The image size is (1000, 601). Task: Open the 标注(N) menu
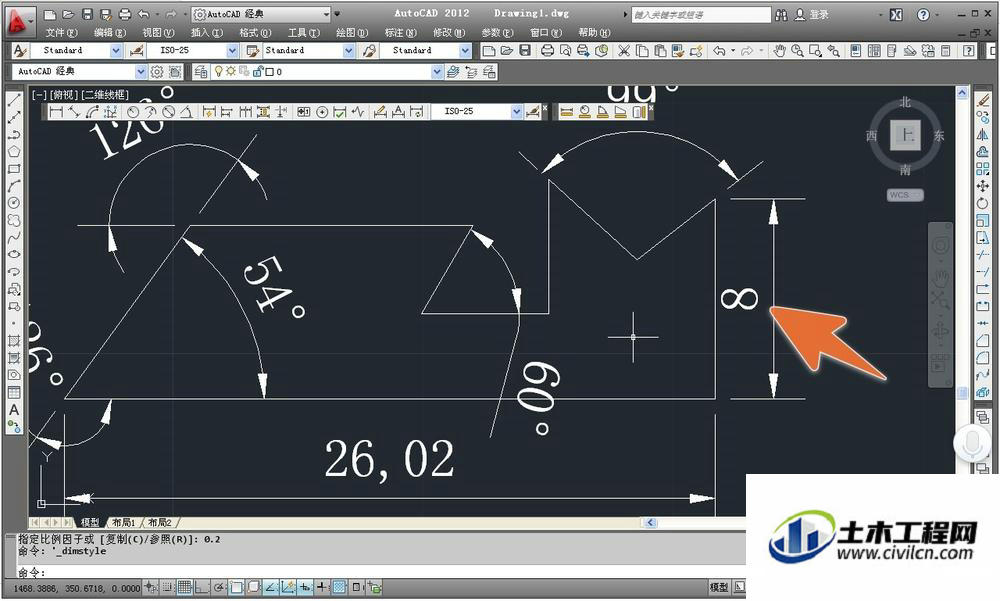[401, 33]
